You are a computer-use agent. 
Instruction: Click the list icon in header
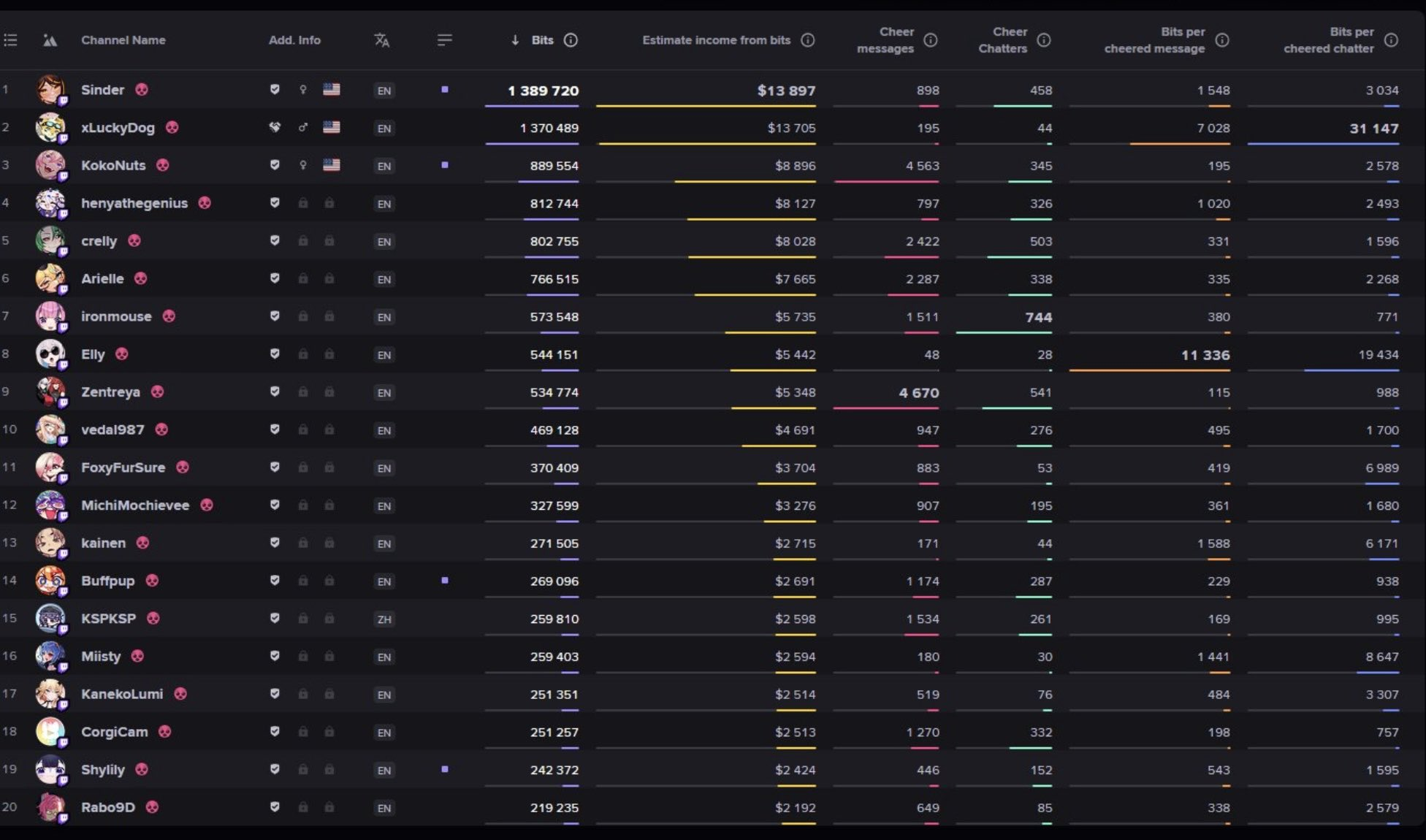pos(10,40)
